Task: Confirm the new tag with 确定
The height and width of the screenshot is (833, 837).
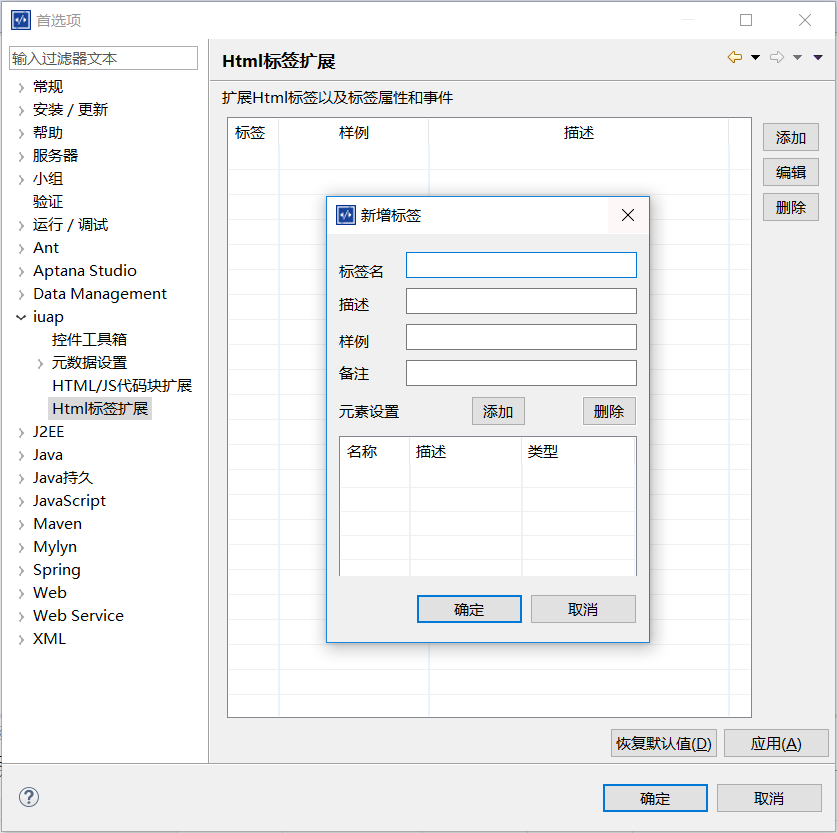Action: tap(469, 609)
